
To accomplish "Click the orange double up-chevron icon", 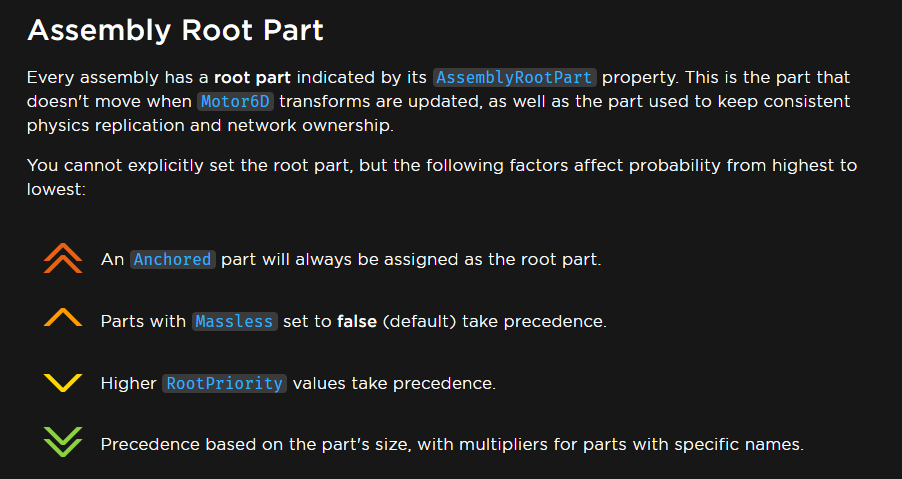I will (x=63, y=258).
